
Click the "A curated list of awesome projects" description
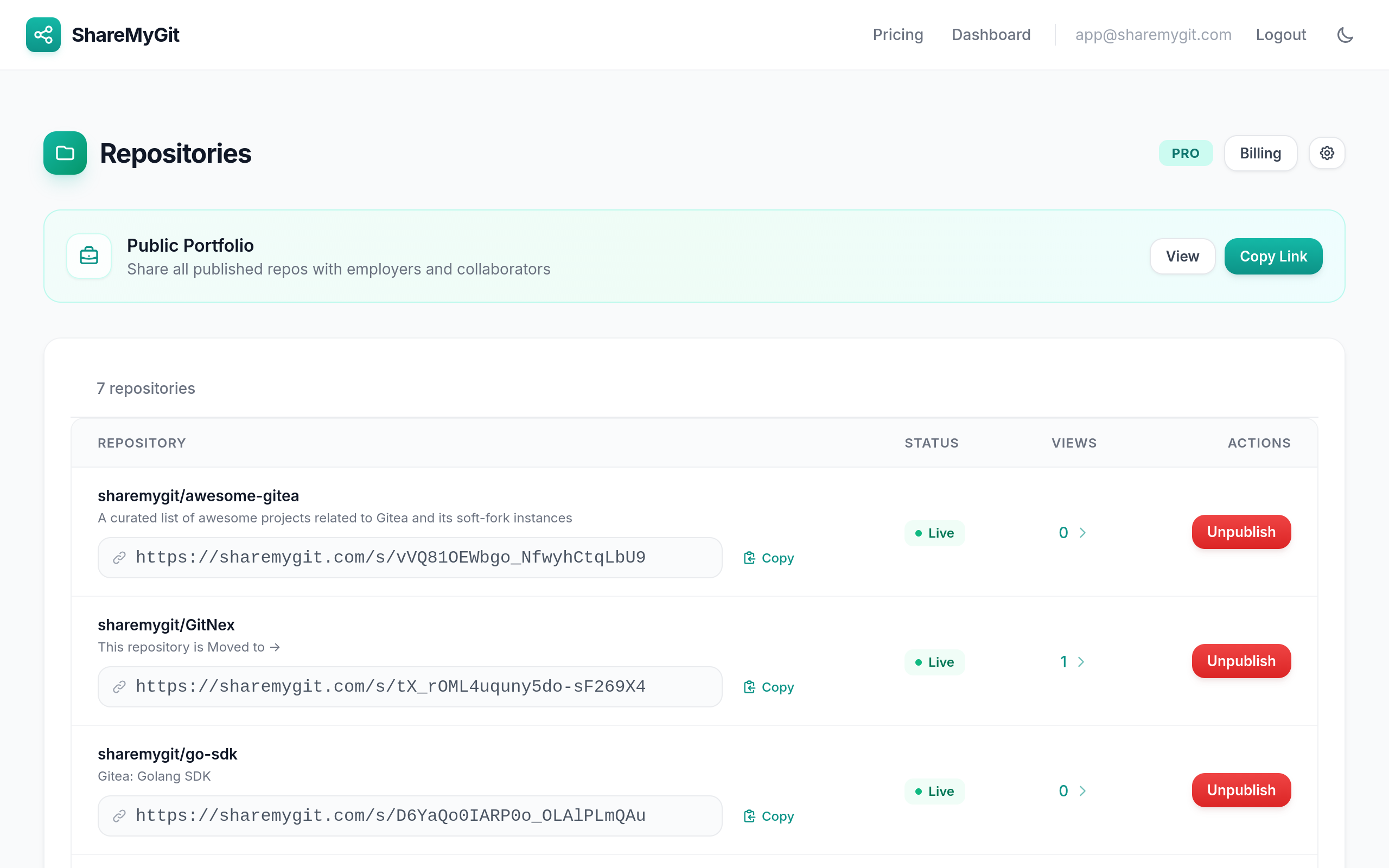click(335, 518)
